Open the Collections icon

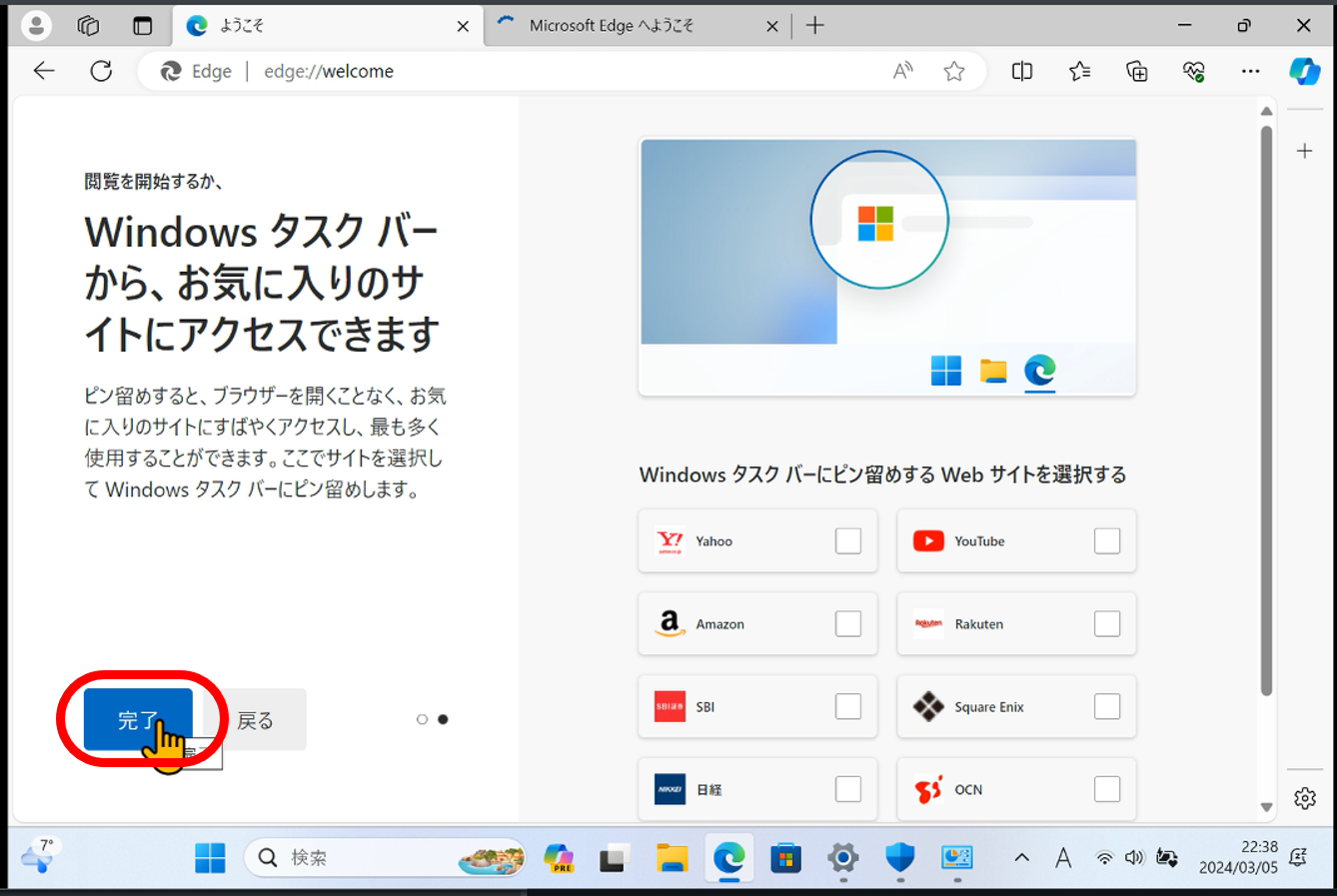pyautogui.click(x=1136, y=71)
